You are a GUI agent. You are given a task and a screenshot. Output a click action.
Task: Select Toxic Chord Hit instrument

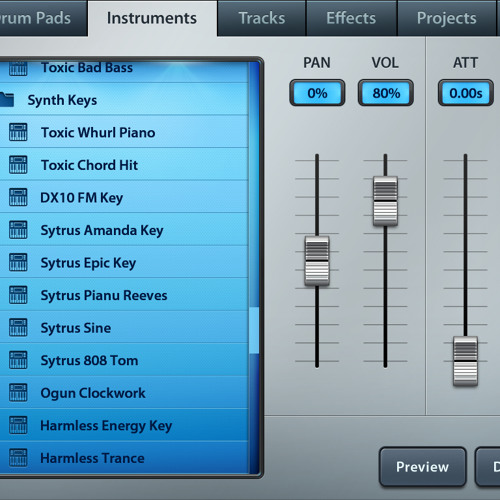coord(124,164)
